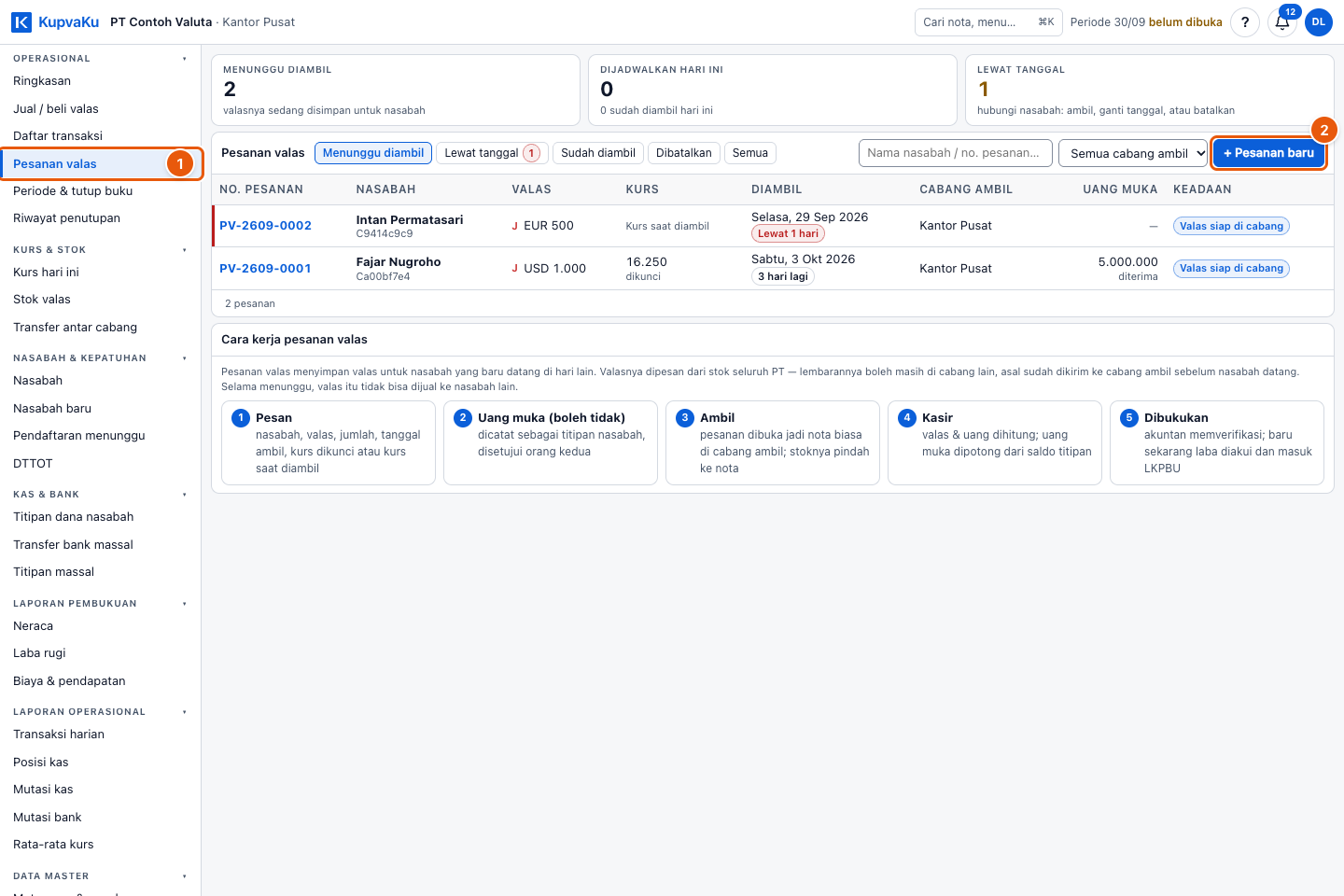Click the + Pesanan baru button
Image resolution: width=1344 pixels, height=896 pixels.
(1268, 153)
